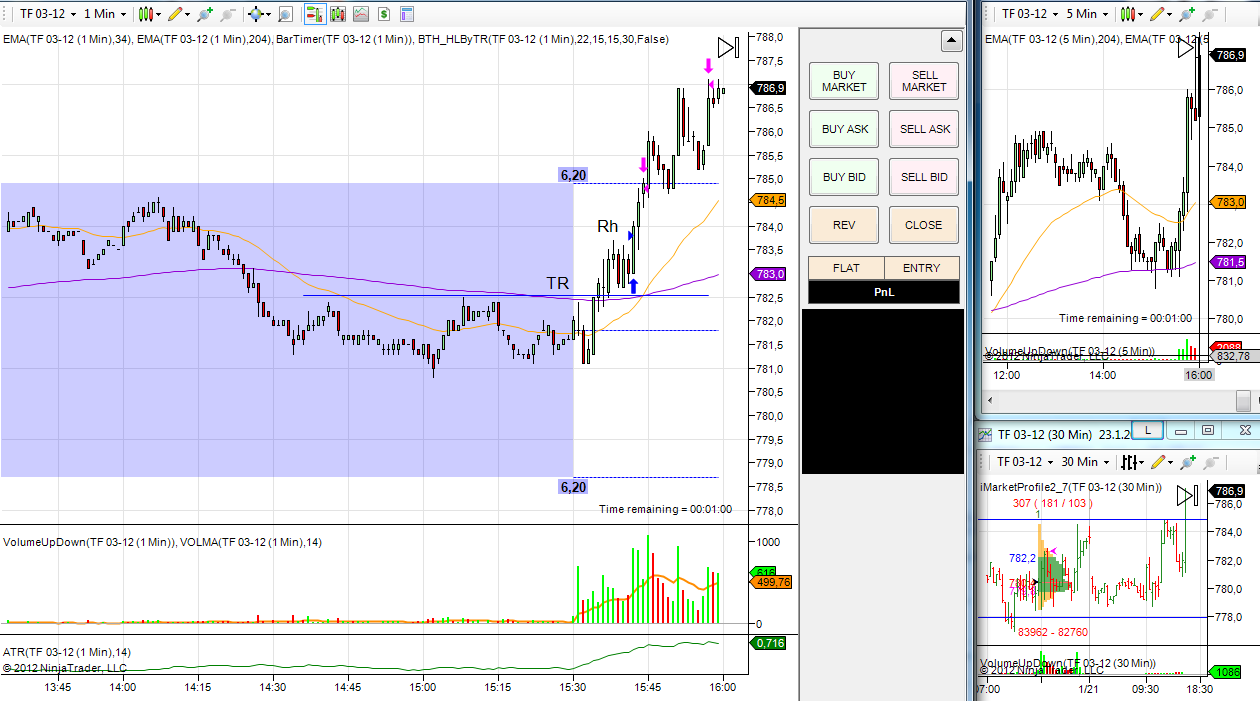This screenshot has height=701, width=1260.
Task: Open the chart Properties icon
Action: pos(406,14)
